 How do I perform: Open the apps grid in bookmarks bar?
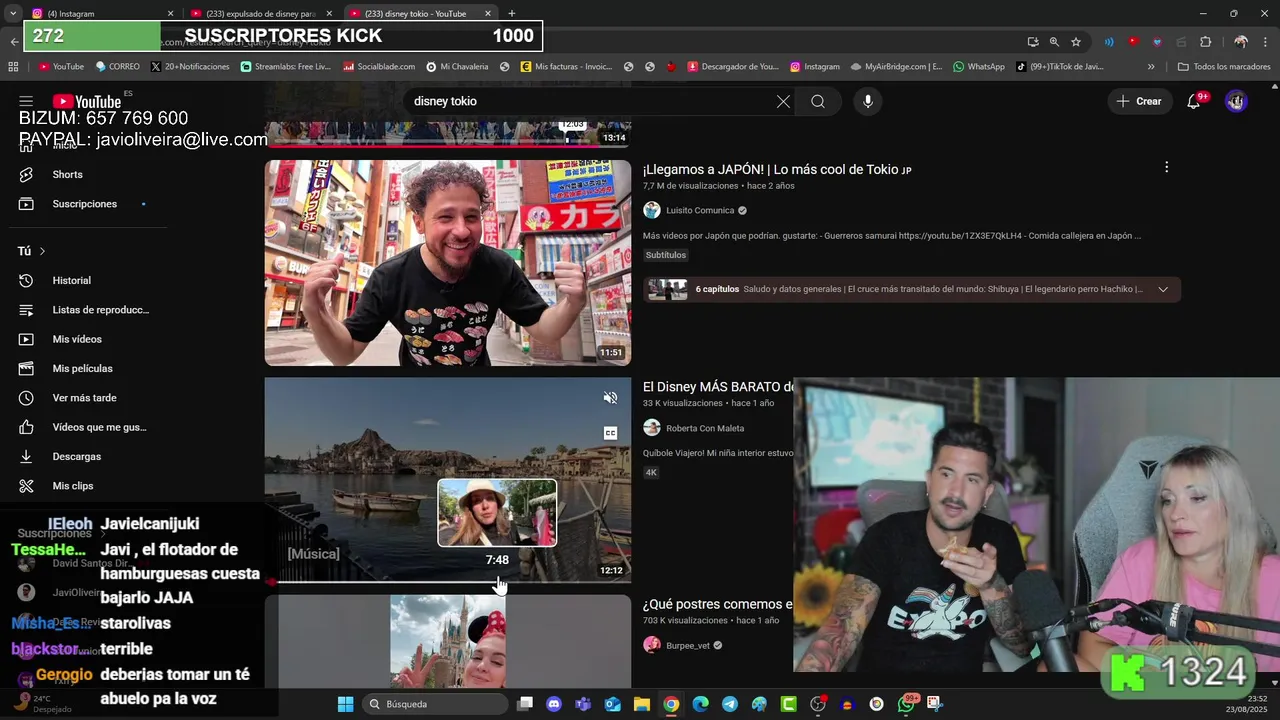[x=13, y=67]
